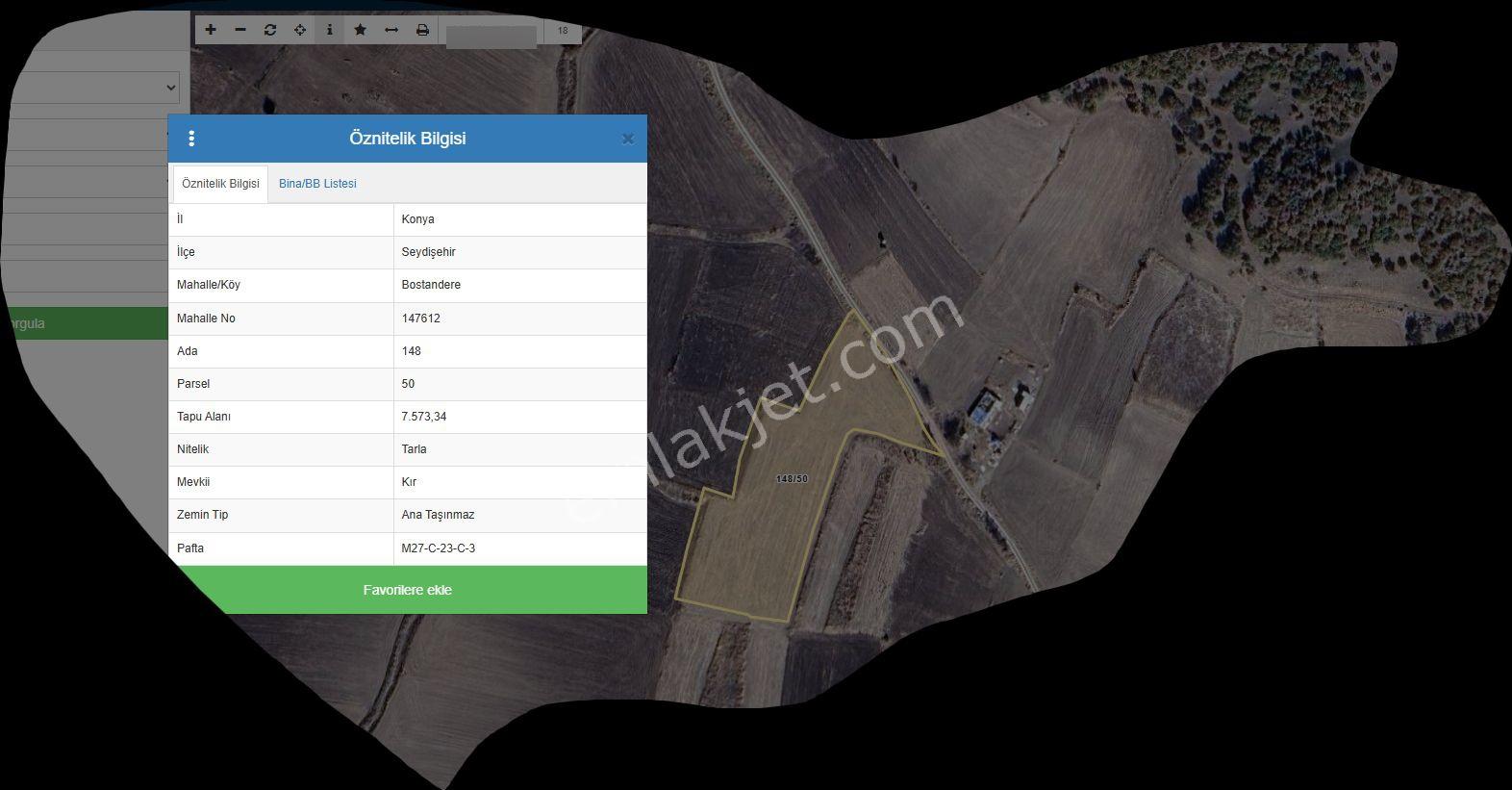Select the info query tool
1512x790 pixels.
point(330,30)
